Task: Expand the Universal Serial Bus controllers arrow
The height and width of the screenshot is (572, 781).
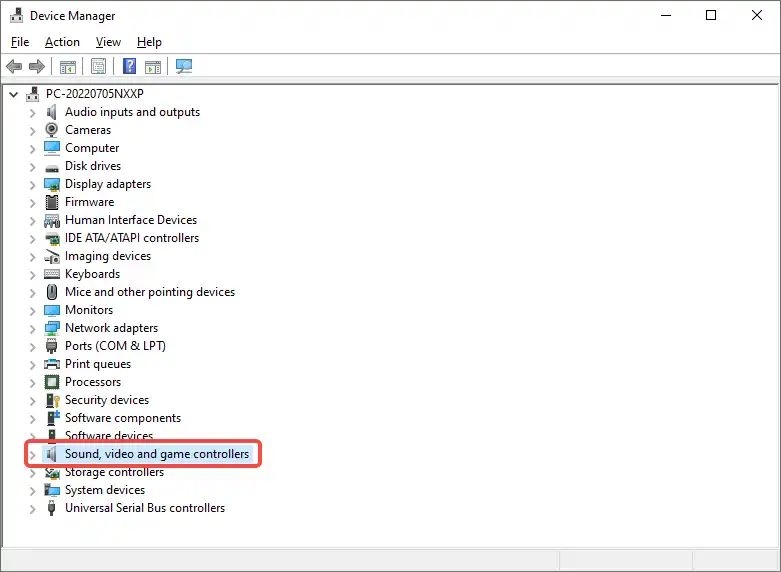Action: coord(32,508)
